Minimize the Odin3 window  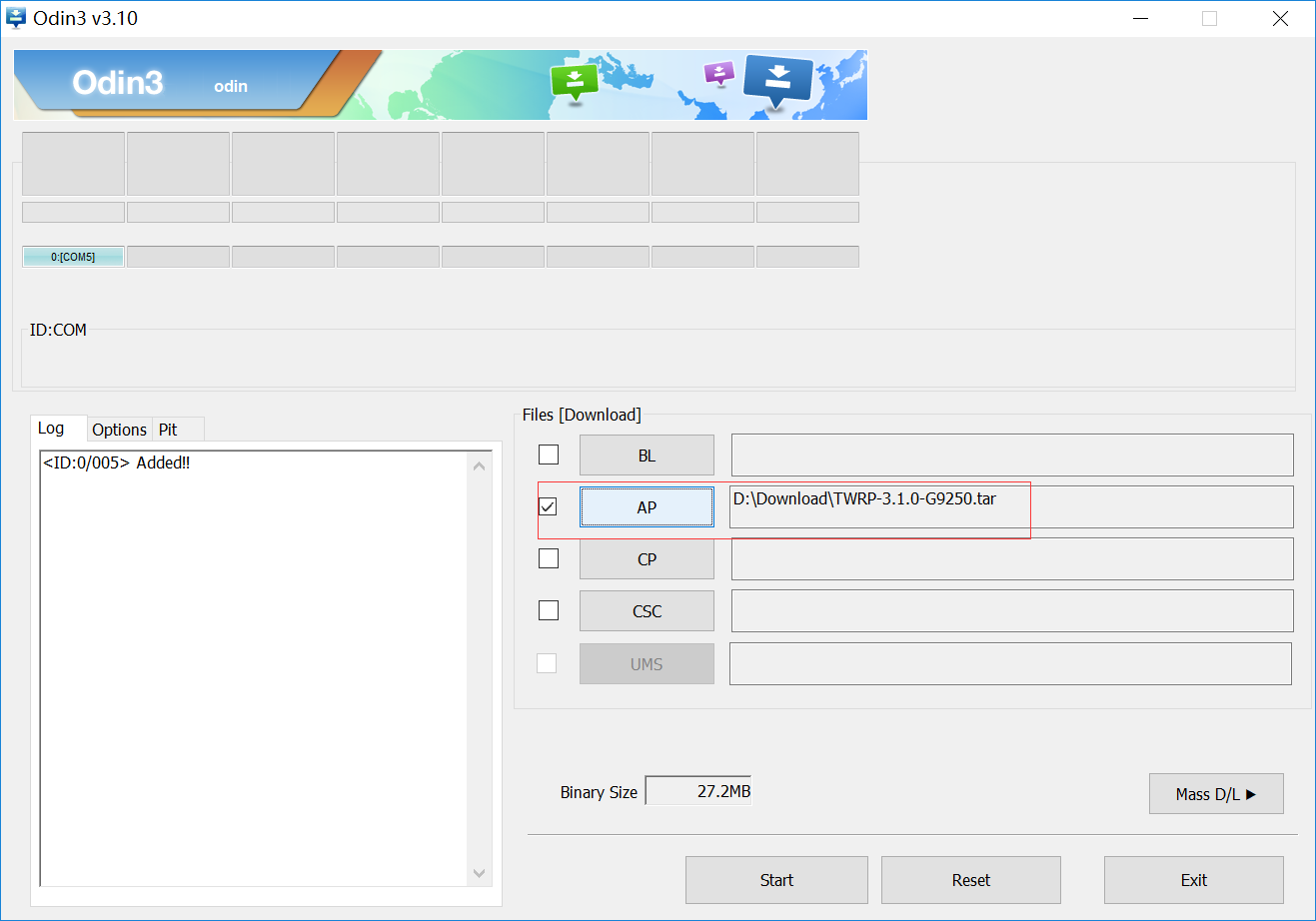click(1141, 18)
